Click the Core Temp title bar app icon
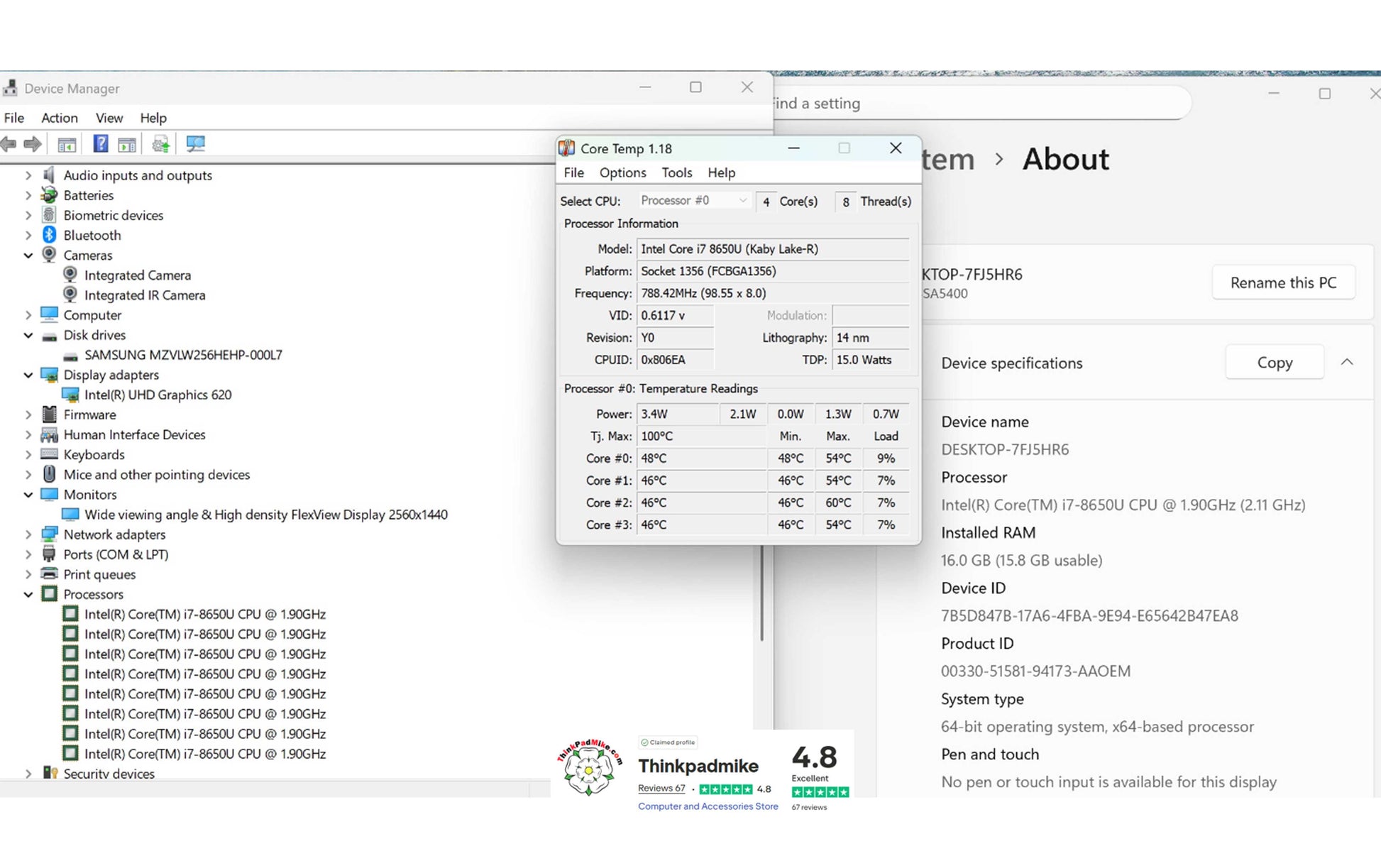The image size is (1381, 868). click(567, 148)
